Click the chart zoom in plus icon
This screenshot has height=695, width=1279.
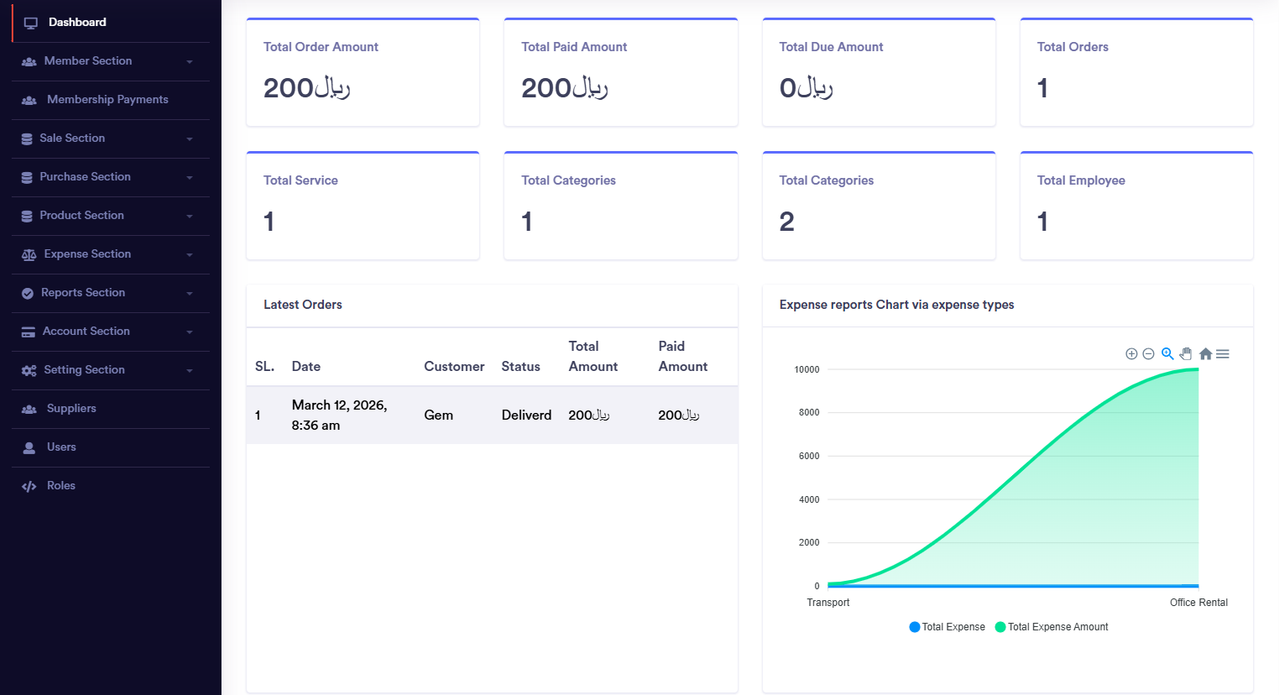click(1131, 354)
